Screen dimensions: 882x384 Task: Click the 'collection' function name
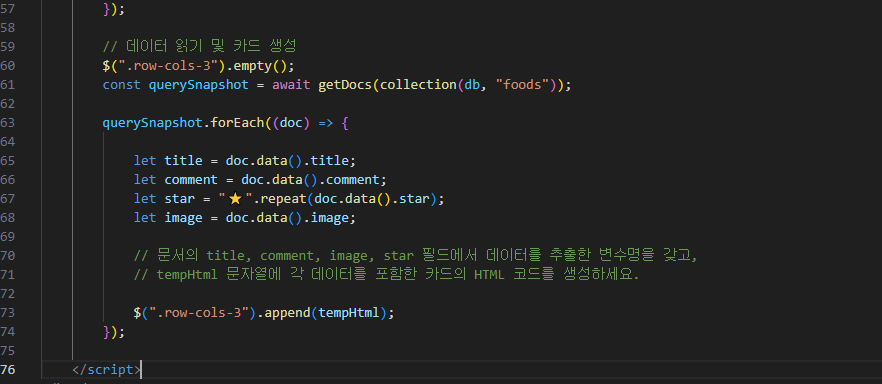[x=419, y=85]
